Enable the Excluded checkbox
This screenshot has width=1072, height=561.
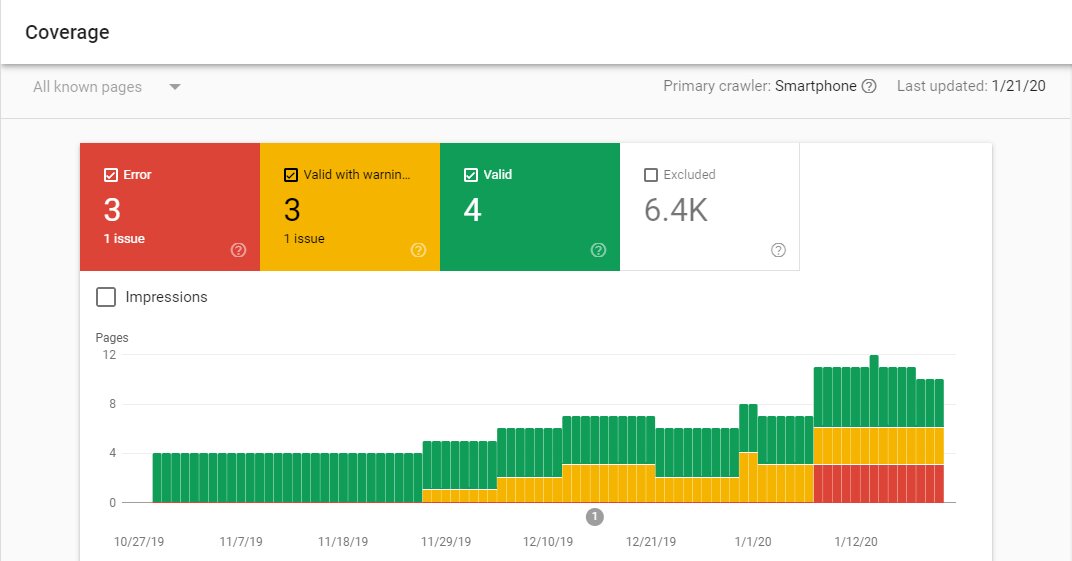tap(651, 175)
